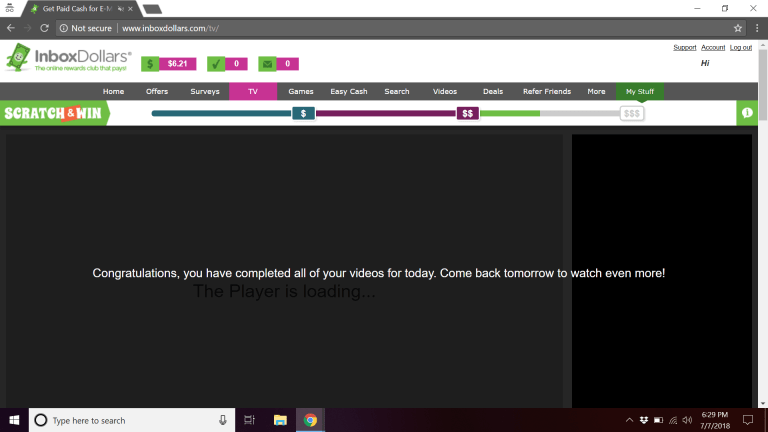Reload the page with the refresh icon

point(44,28)
